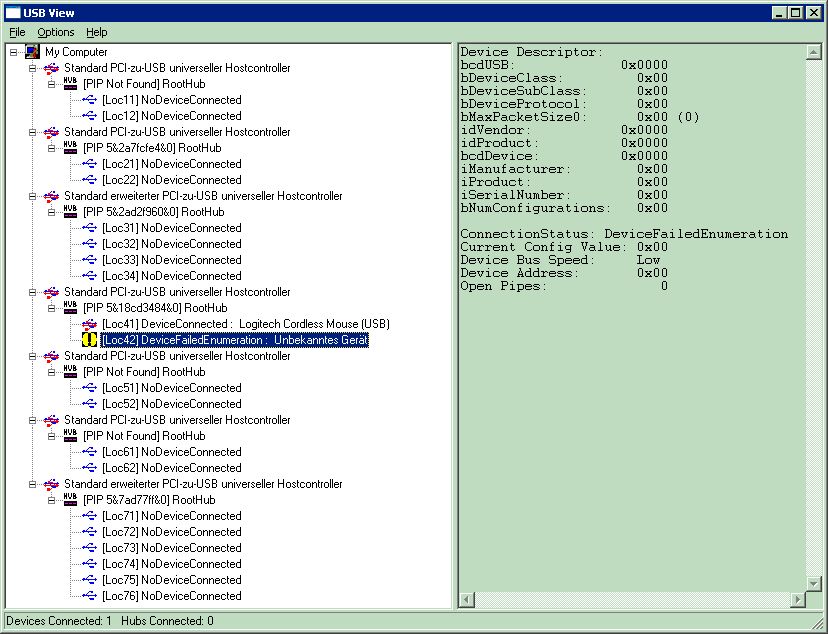828x634 pixels.
Task: Select the [Loc76] NoDeviceConnected row
Action: coord(172,596)
